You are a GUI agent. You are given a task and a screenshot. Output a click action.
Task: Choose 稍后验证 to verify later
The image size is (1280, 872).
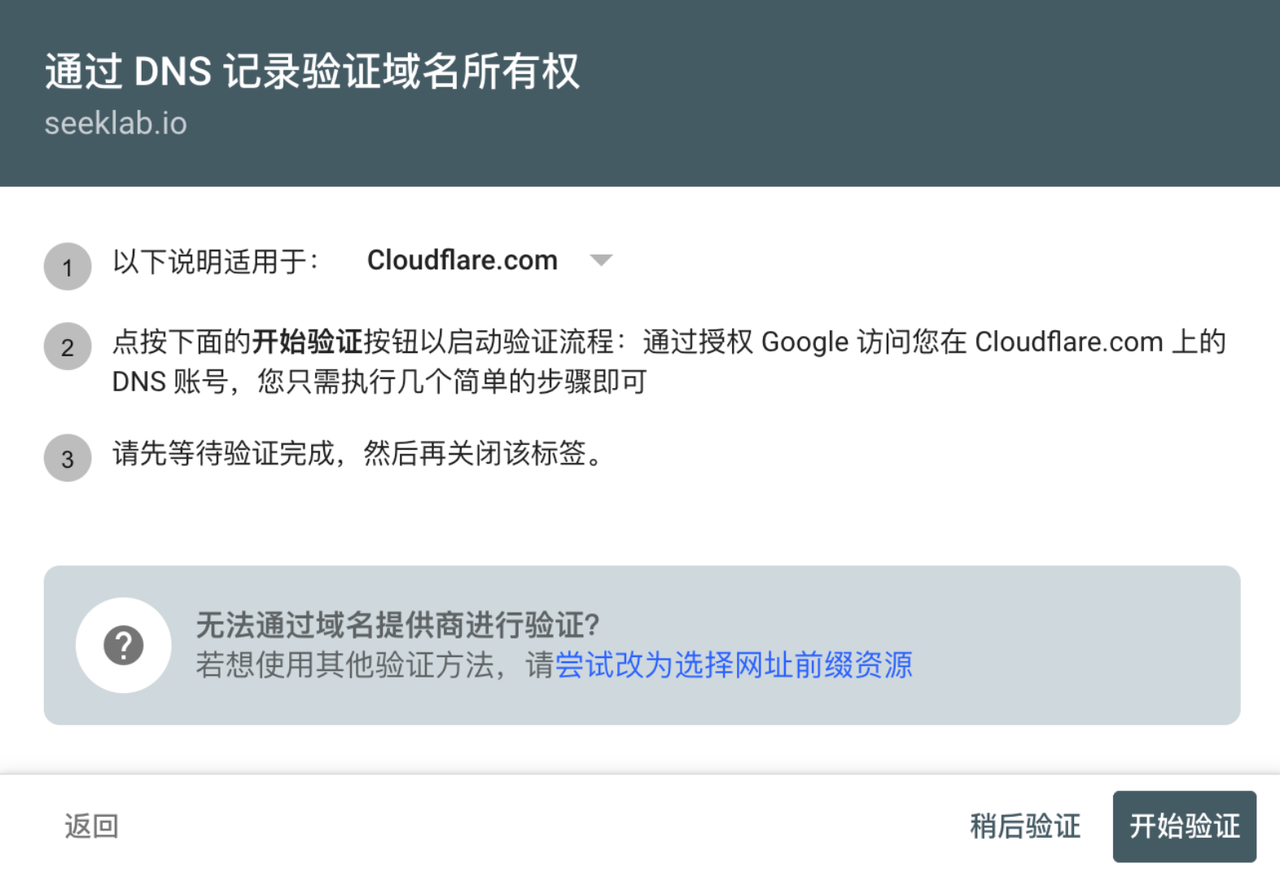[x=1025, y=826]
